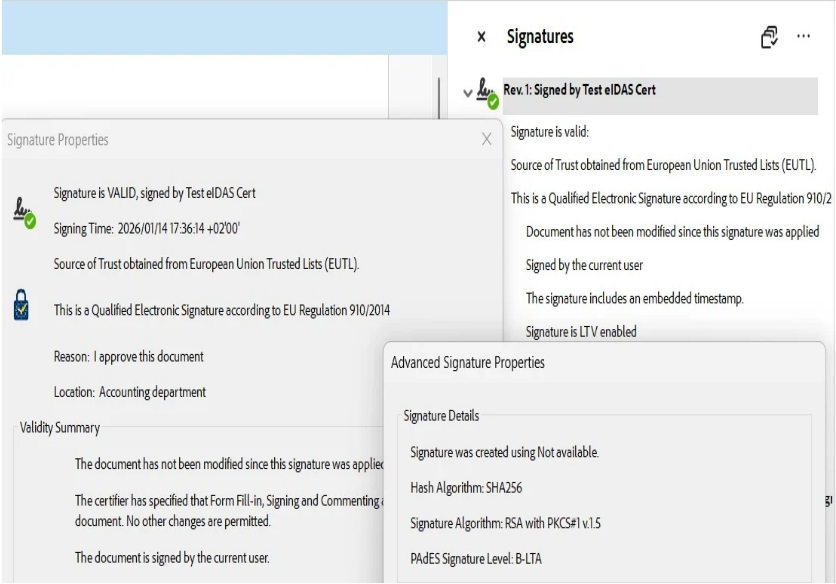Click 'Hash Algorithm: SHA256'

(x=466, y=487)
